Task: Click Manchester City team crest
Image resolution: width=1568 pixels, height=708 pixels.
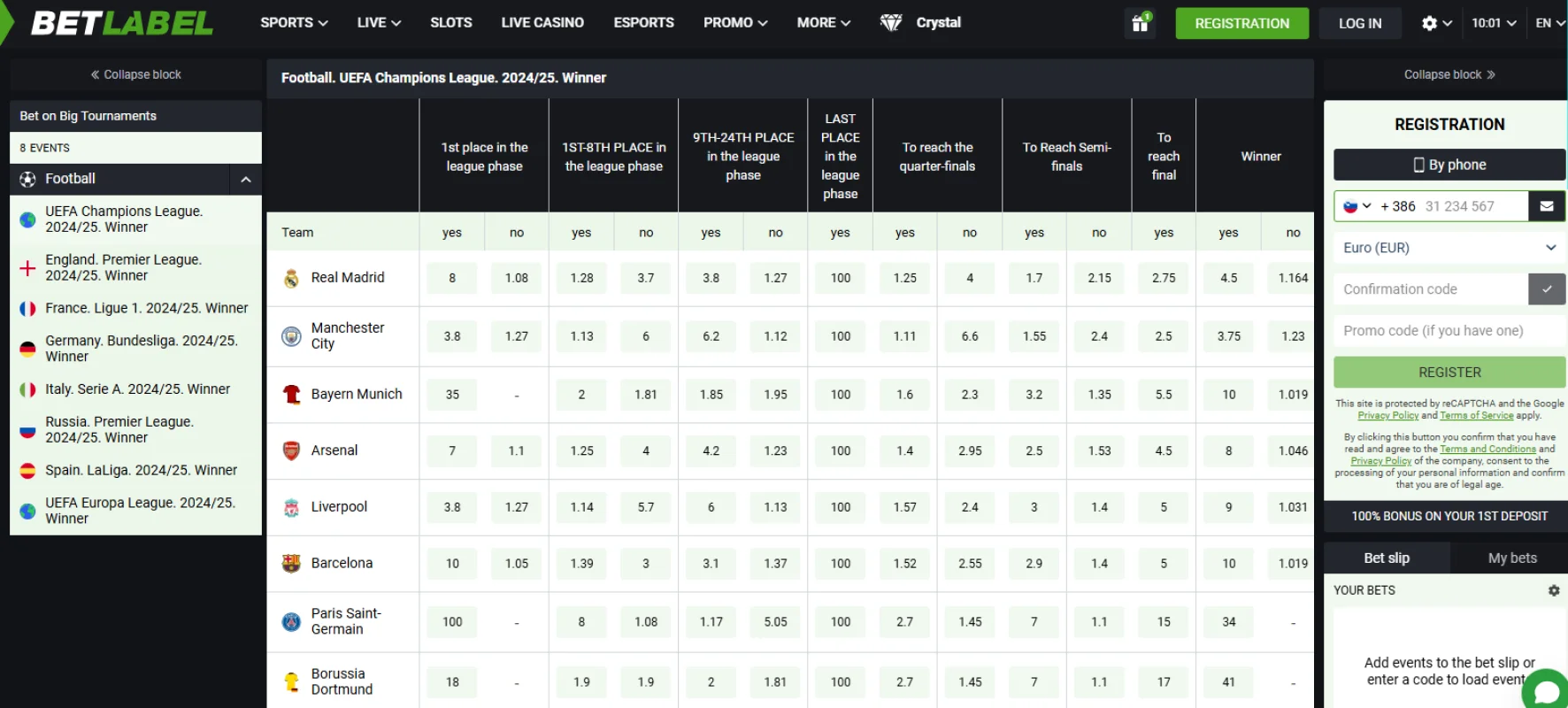Action: [x=291, y=336]
